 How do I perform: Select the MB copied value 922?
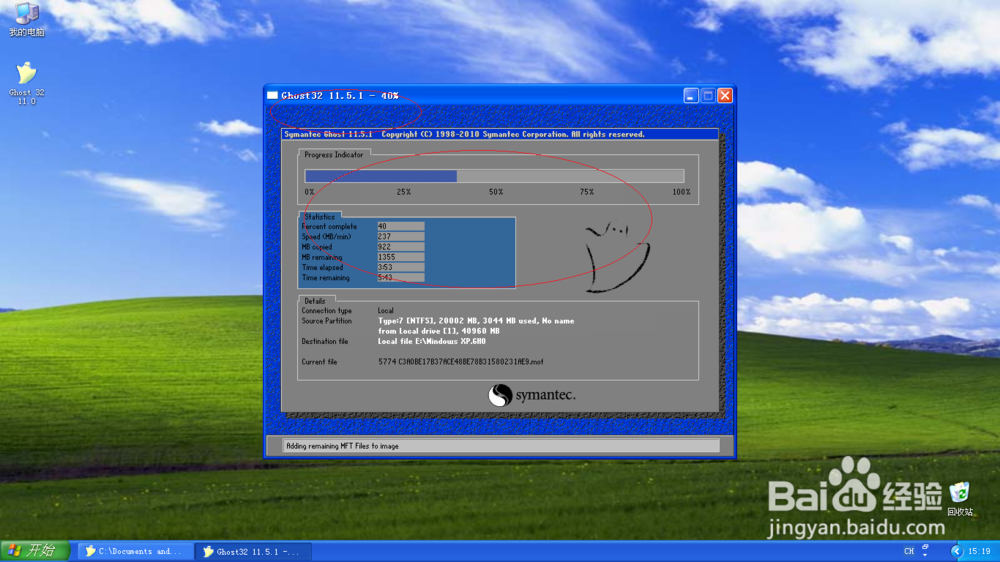[x=401, y=247]
